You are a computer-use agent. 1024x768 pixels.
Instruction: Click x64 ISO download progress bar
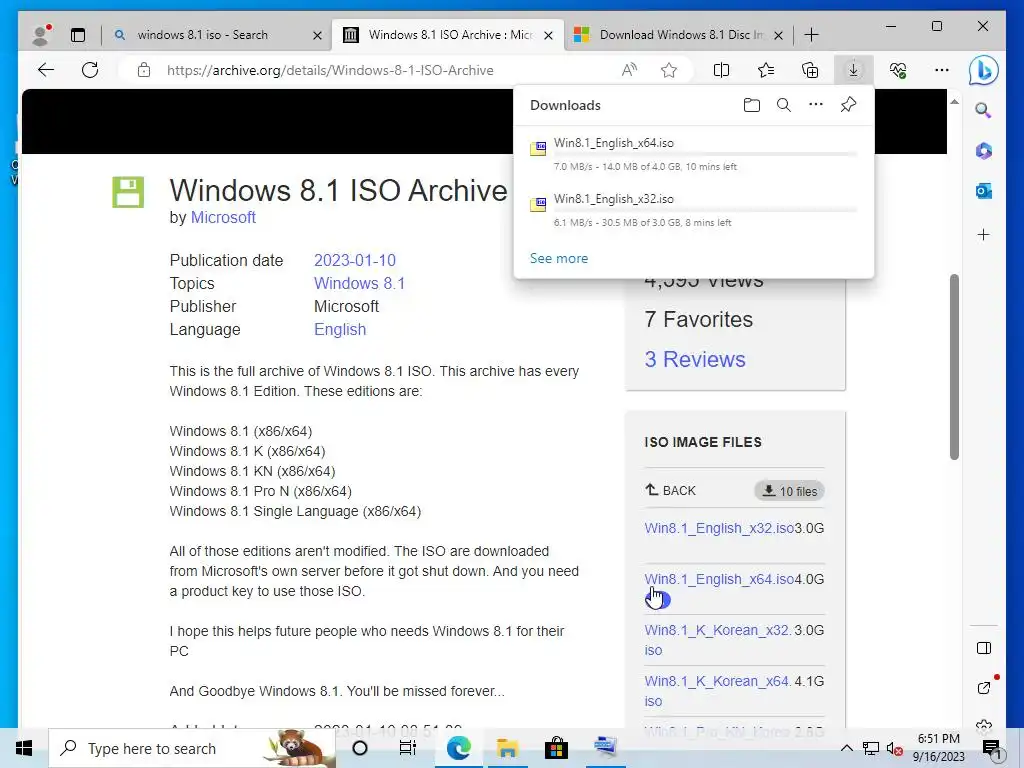(705, 155)
